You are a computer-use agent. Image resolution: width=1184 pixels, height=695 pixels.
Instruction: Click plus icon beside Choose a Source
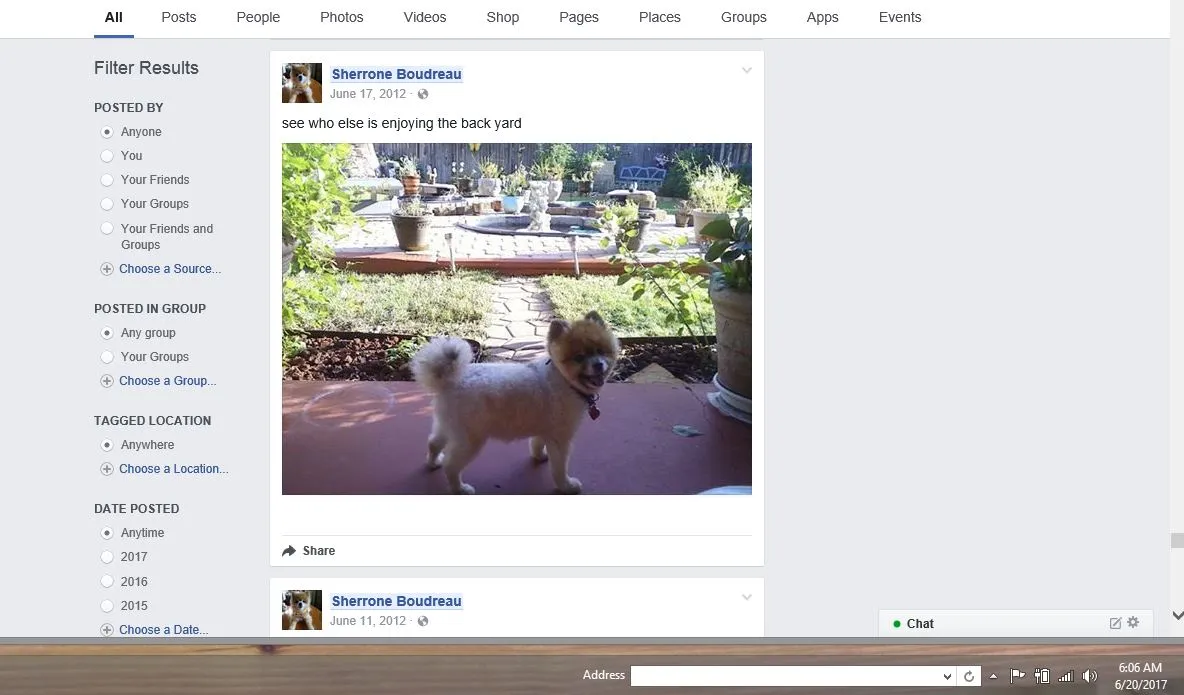[107, 269]
